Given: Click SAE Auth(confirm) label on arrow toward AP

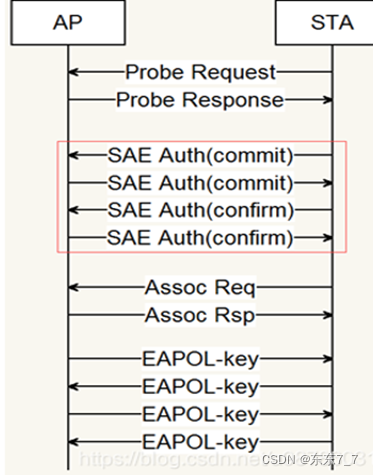Looking at the screenshot, I should coord(201,210).
